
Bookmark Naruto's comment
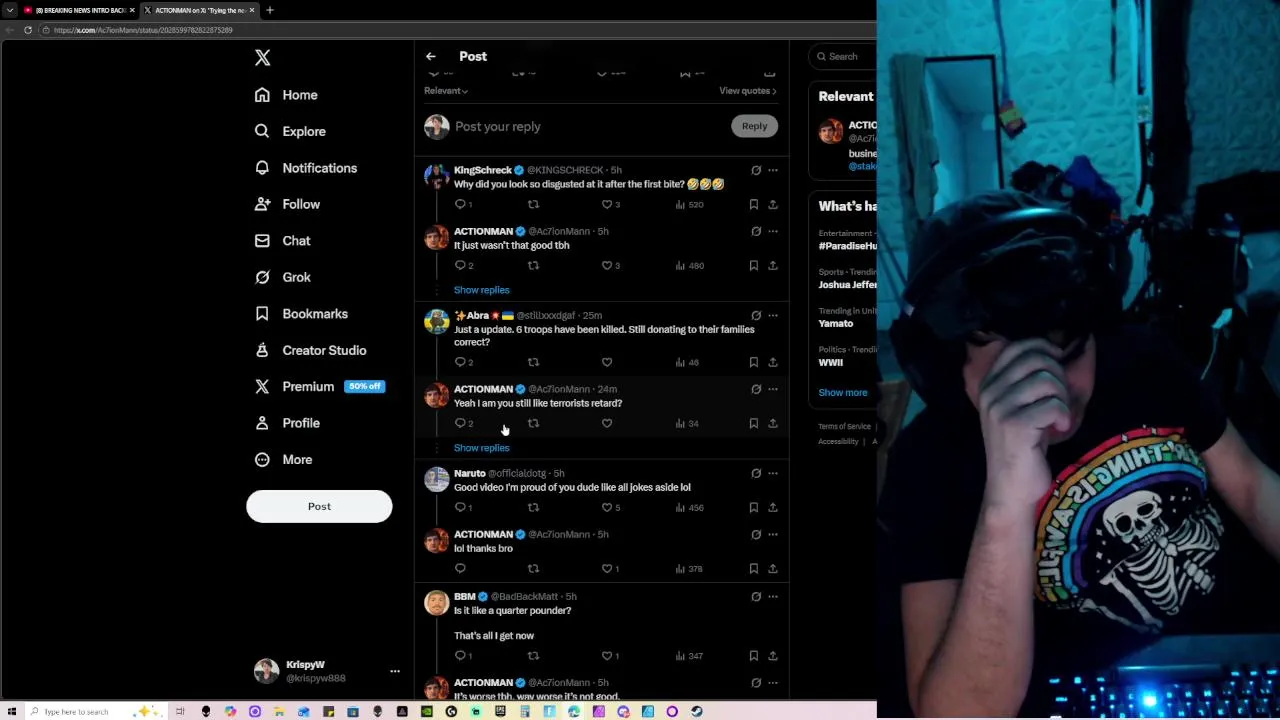754,507
